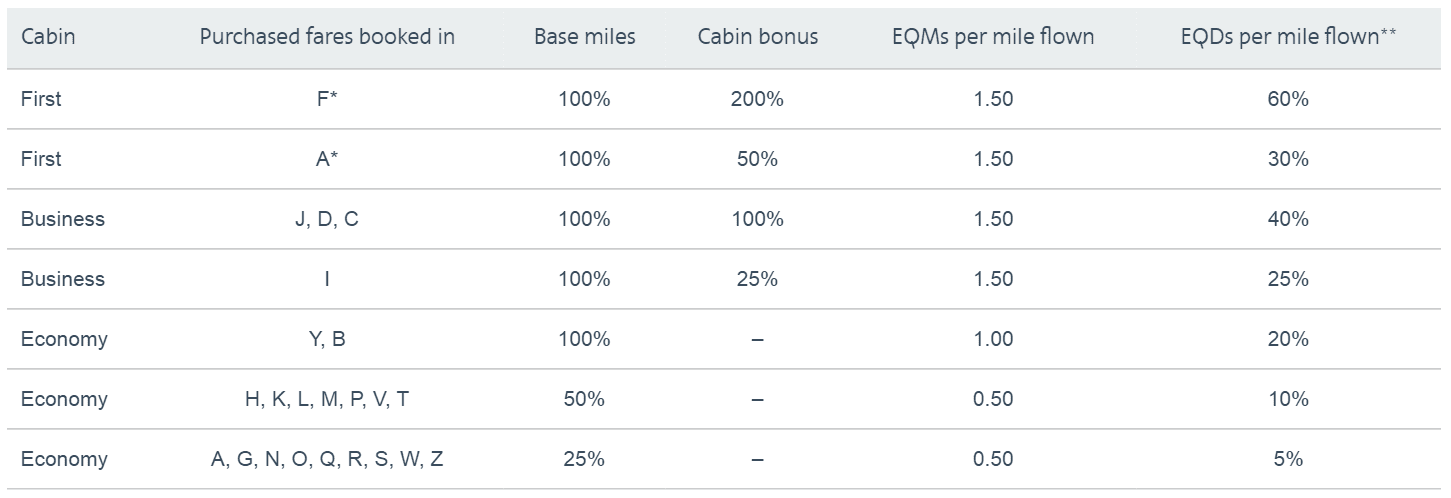Select the 60% EQDs value
The width and height of the screenshot is (1451, 498).
1289,99
